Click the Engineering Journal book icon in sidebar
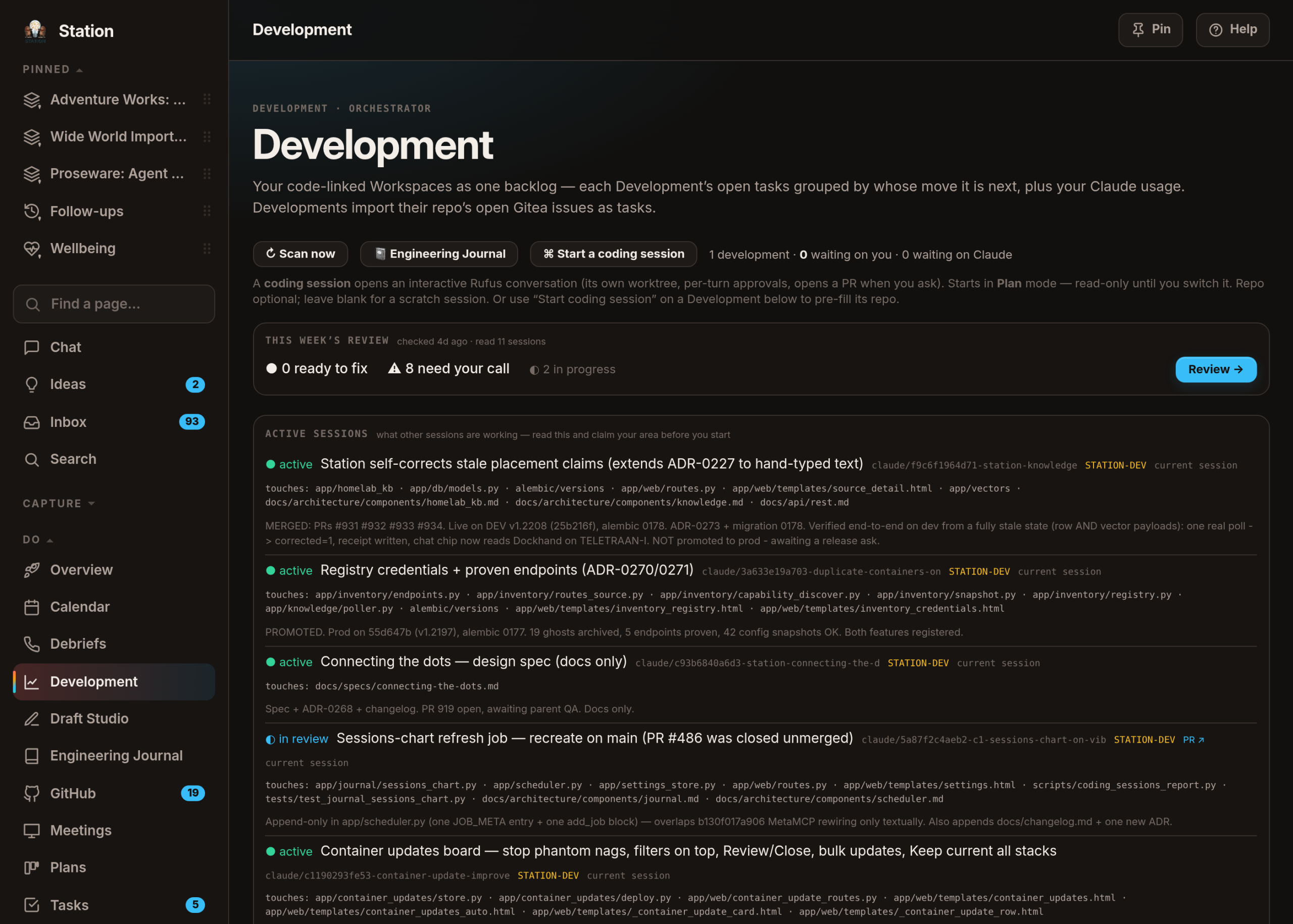 [32, 756]
